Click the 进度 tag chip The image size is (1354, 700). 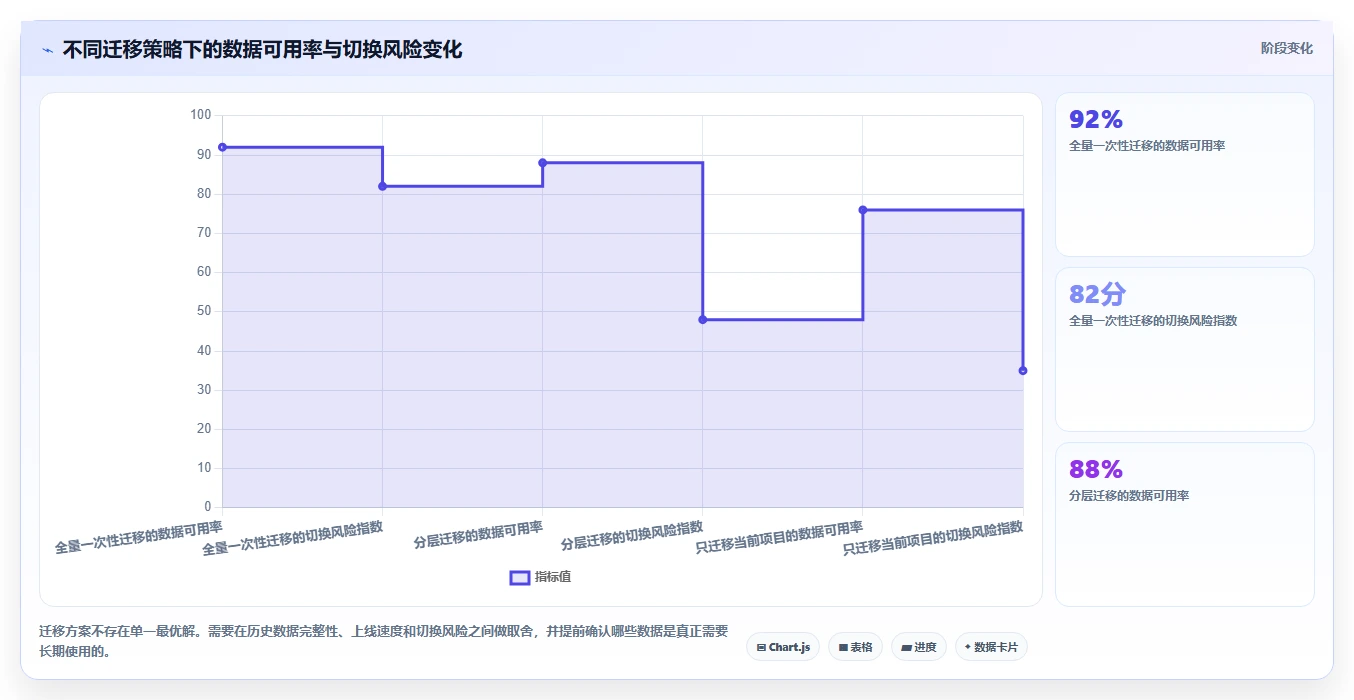click(x=918, y=647)
